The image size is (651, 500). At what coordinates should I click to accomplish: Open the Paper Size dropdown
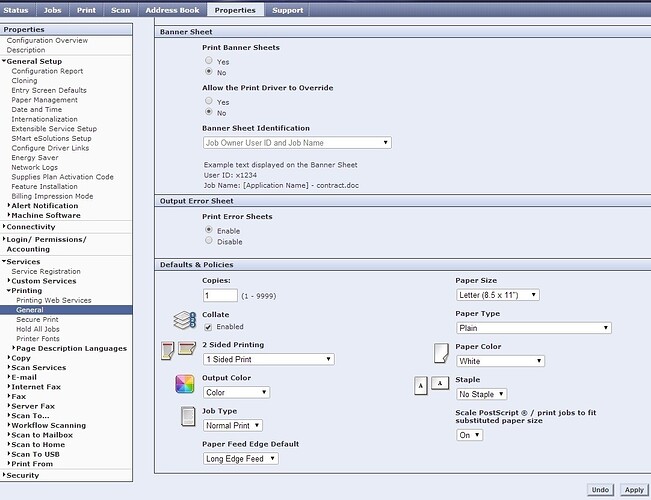(x=498, y=295)
